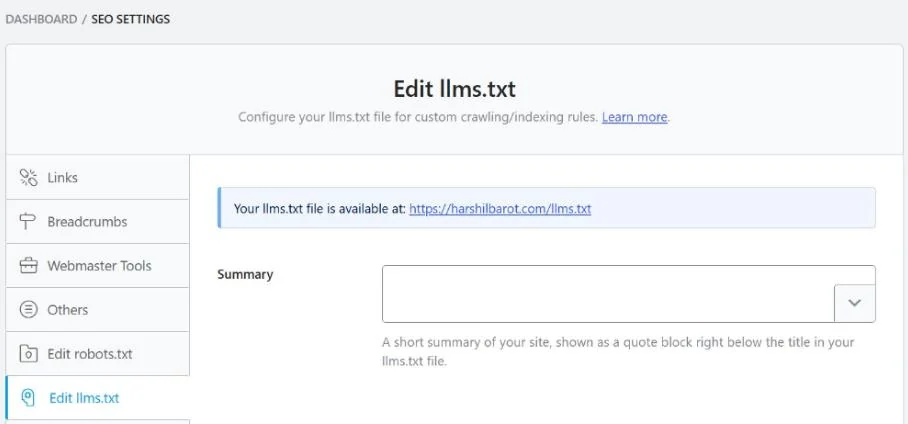Click the Breadcrumbs signpost icon

[28, 222]
